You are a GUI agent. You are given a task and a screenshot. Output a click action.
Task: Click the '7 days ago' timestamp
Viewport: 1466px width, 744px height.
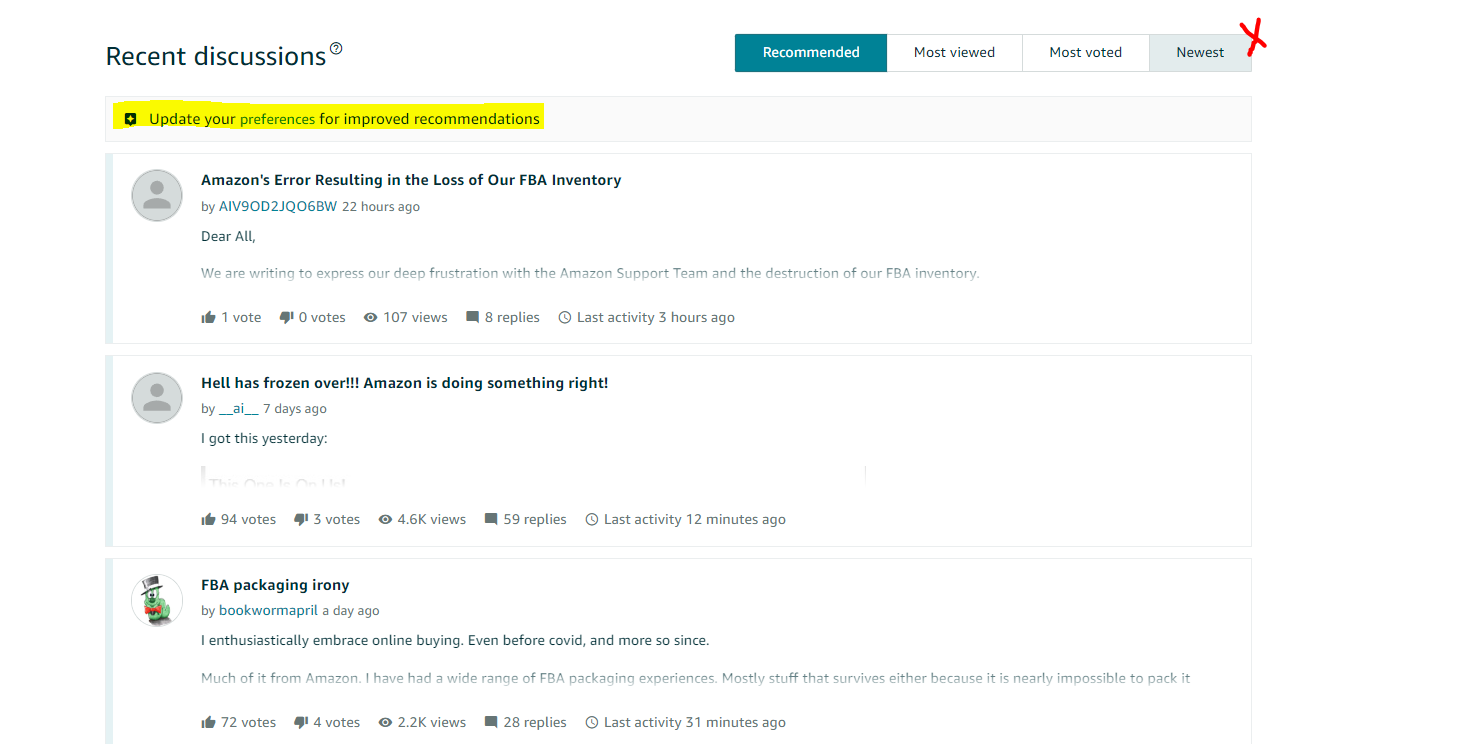[x=295, y=409]
